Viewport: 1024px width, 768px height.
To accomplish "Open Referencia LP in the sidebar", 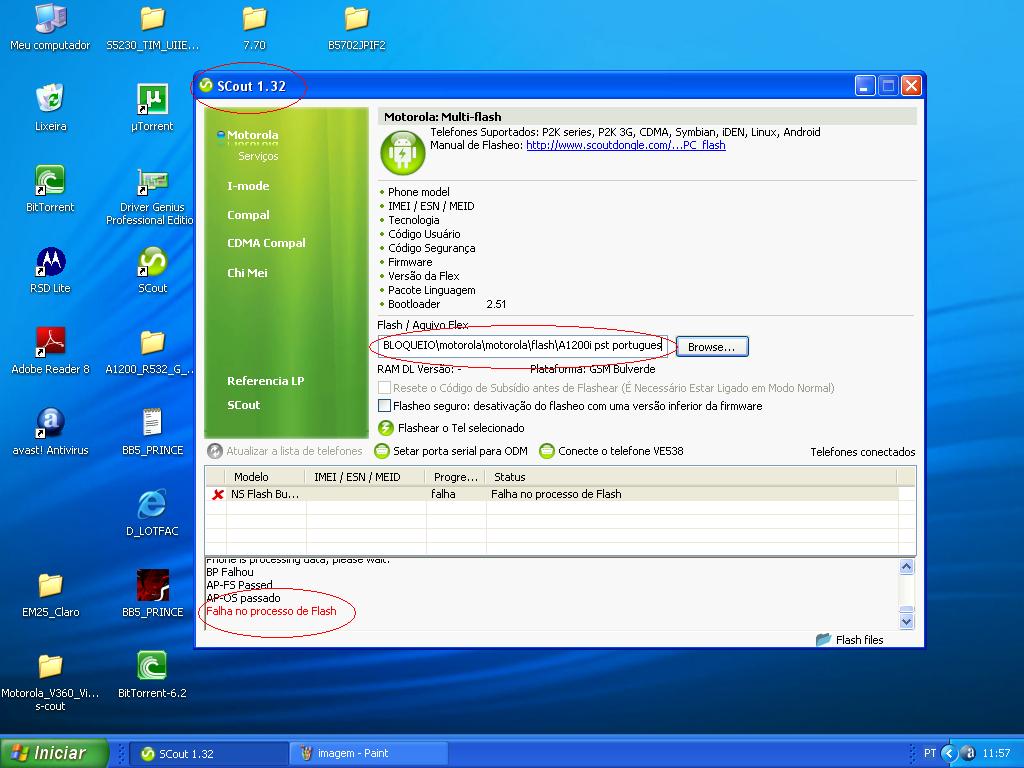I will pos(265,381).
